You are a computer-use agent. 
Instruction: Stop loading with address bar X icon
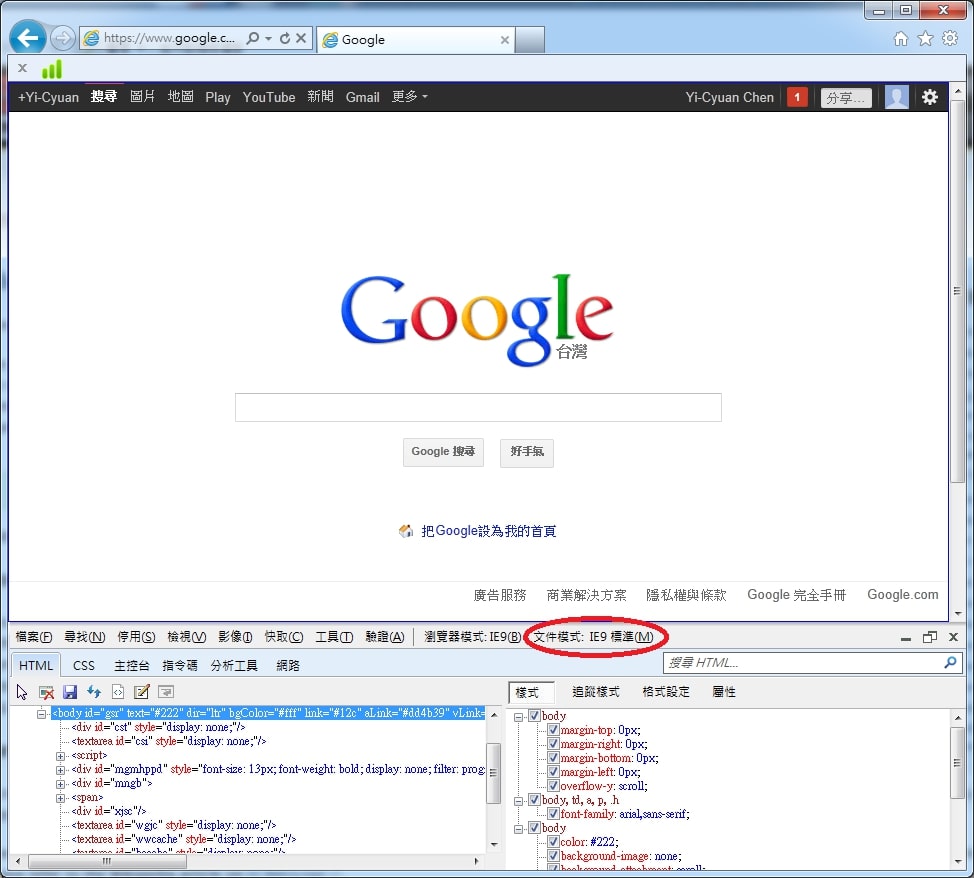[301, 38]
